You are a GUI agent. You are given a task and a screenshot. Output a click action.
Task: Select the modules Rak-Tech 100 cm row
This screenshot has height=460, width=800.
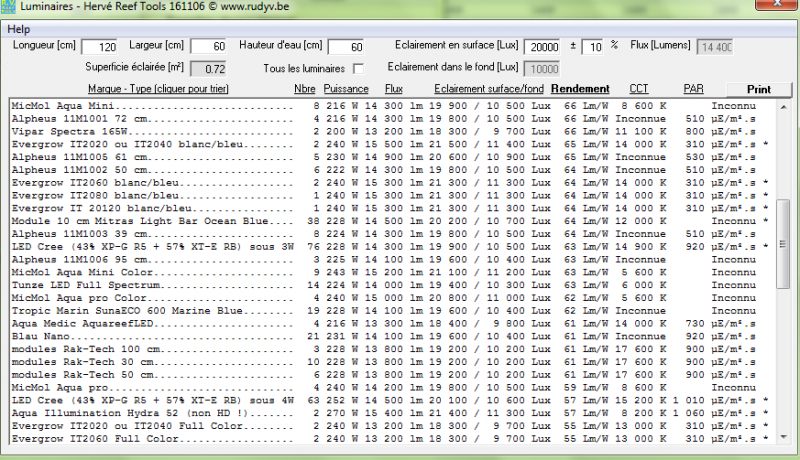coord(391,349)
